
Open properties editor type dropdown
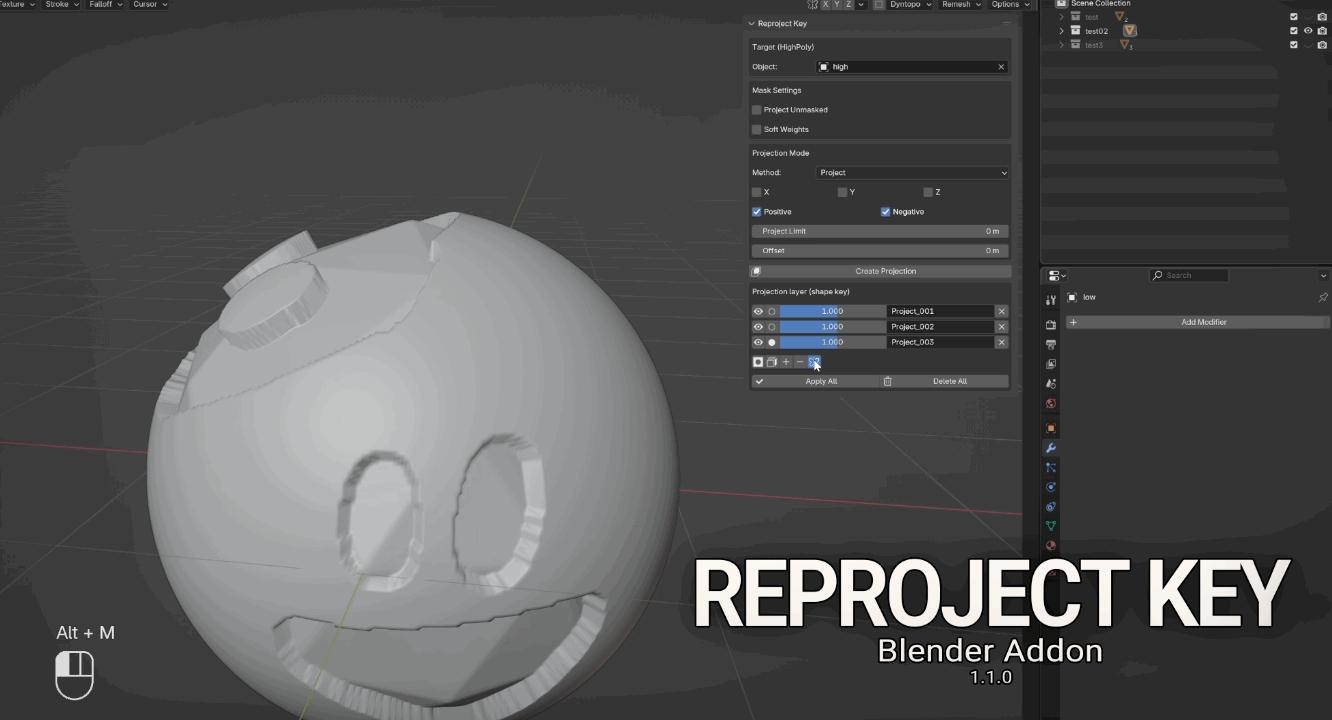click(x=1057, y=275)
